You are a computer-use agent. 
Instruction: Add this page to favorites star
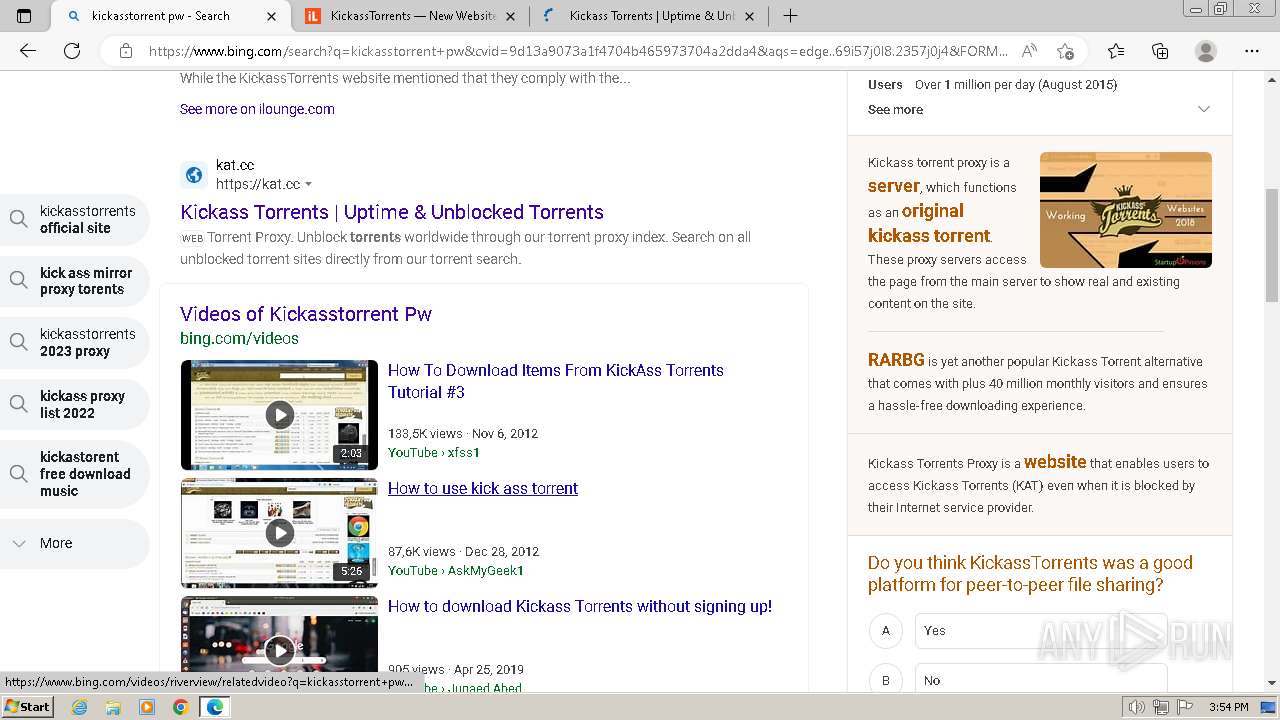pos(1065,51)
